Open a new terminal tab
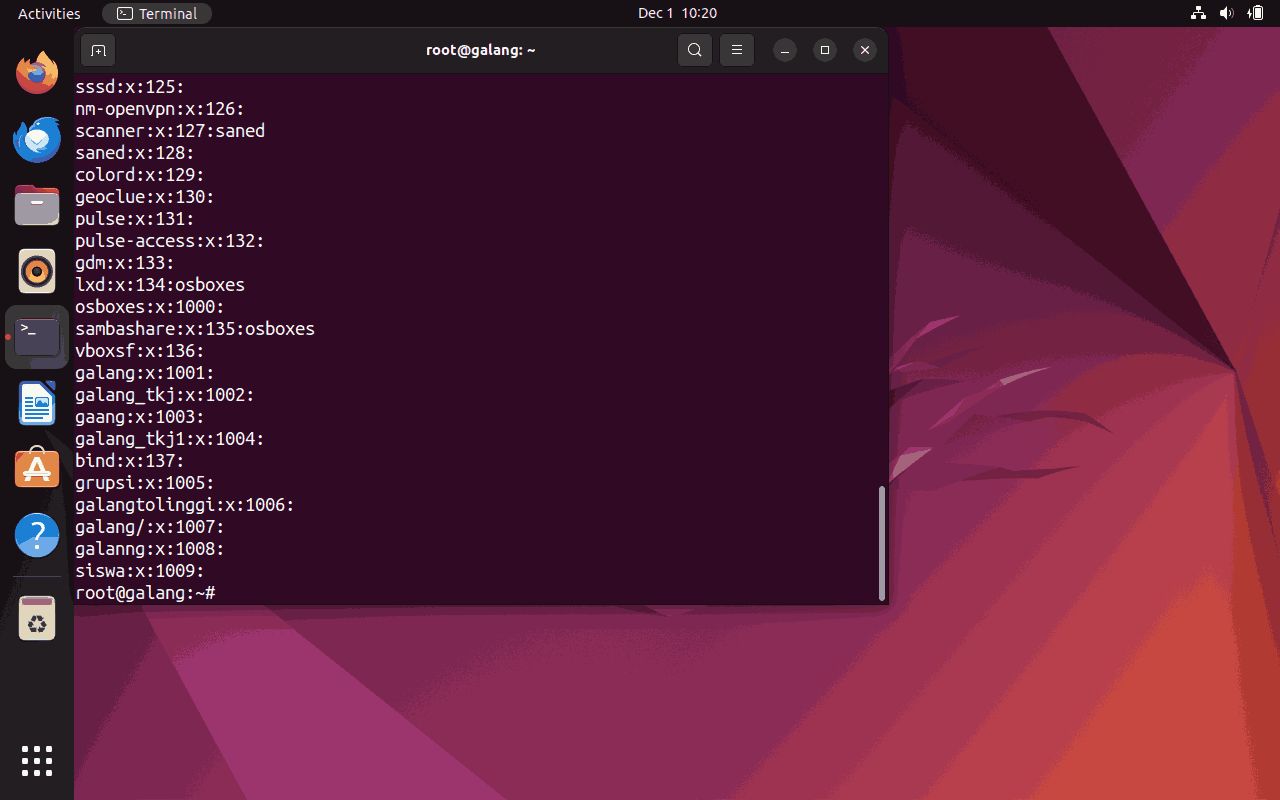The height and width of the screenshot is (800, 1280). [98, 50]
